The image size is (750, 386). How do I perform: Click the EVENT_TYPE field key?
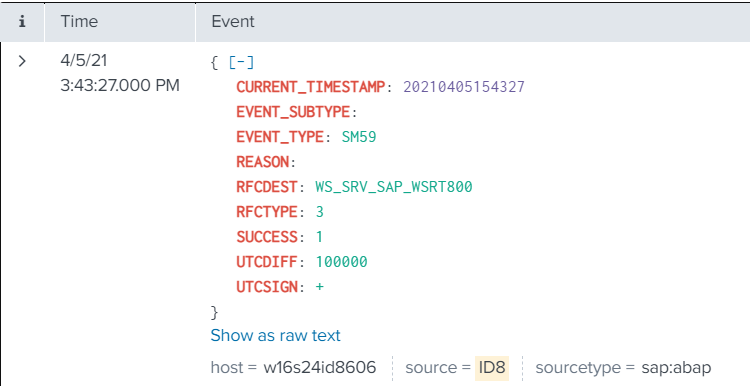point(280,137)
